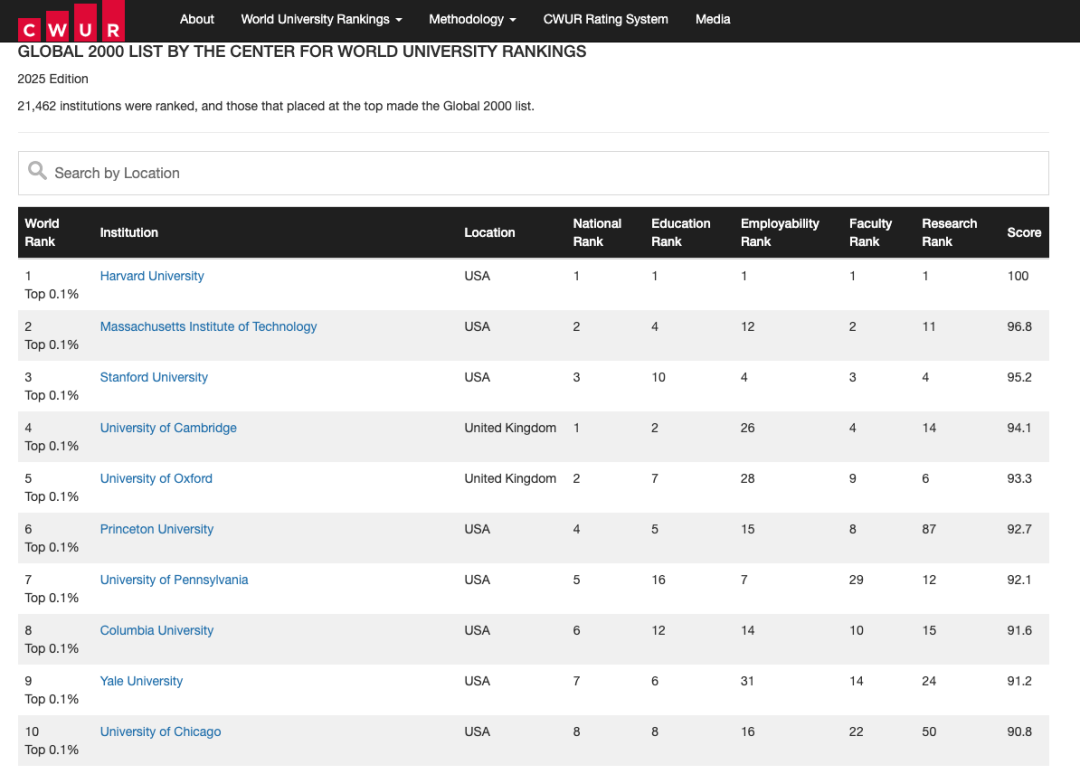Click Columbia's score 91.6
Viewport: 1080px width, 774px height.
(x=1019, y=630)
